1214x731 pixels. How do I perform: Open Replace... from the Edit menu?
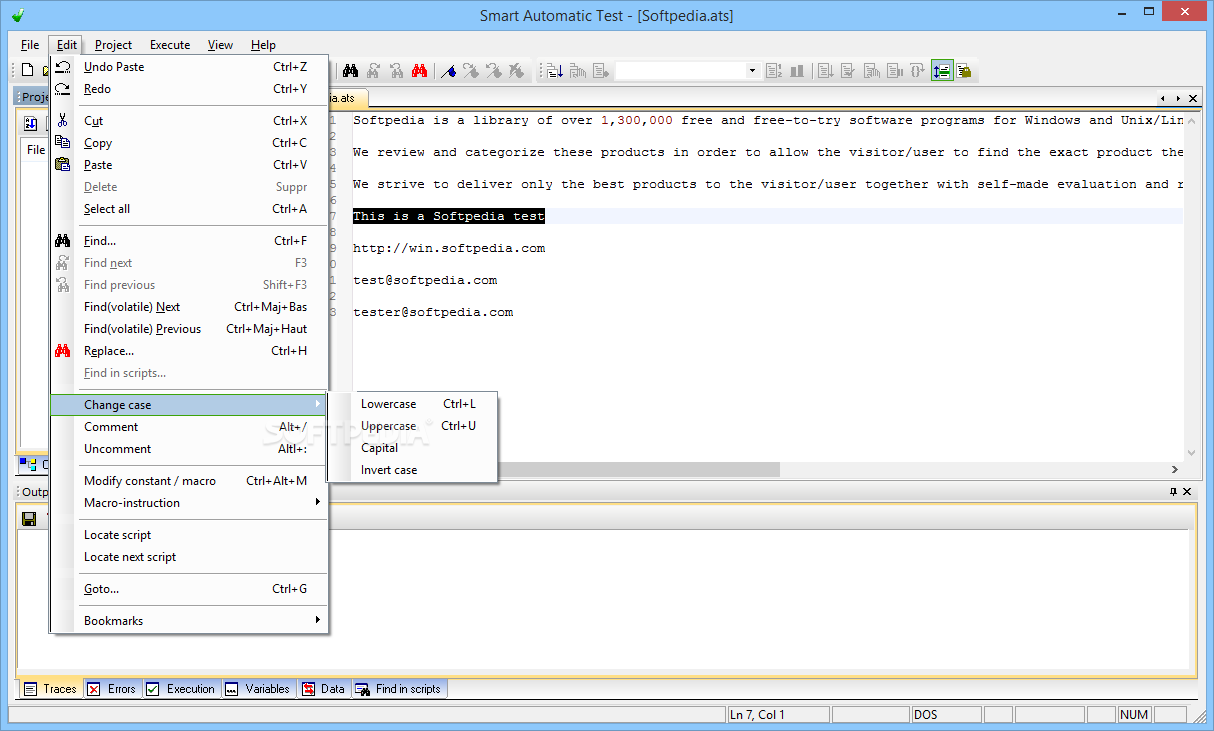[x=190, y=351]
